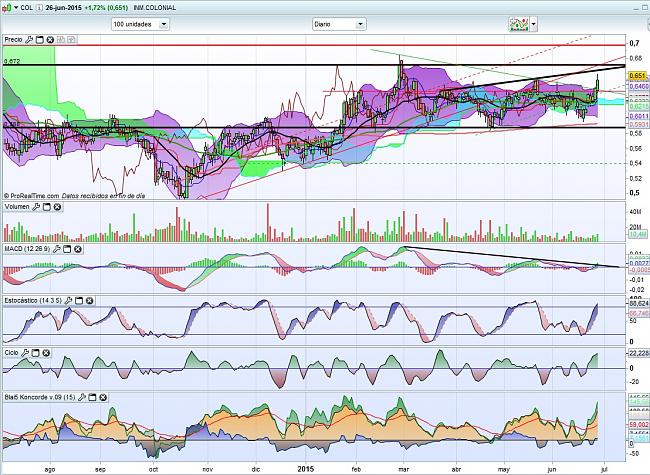Click the 'Precio' panel label

click(x=13, y=39)
